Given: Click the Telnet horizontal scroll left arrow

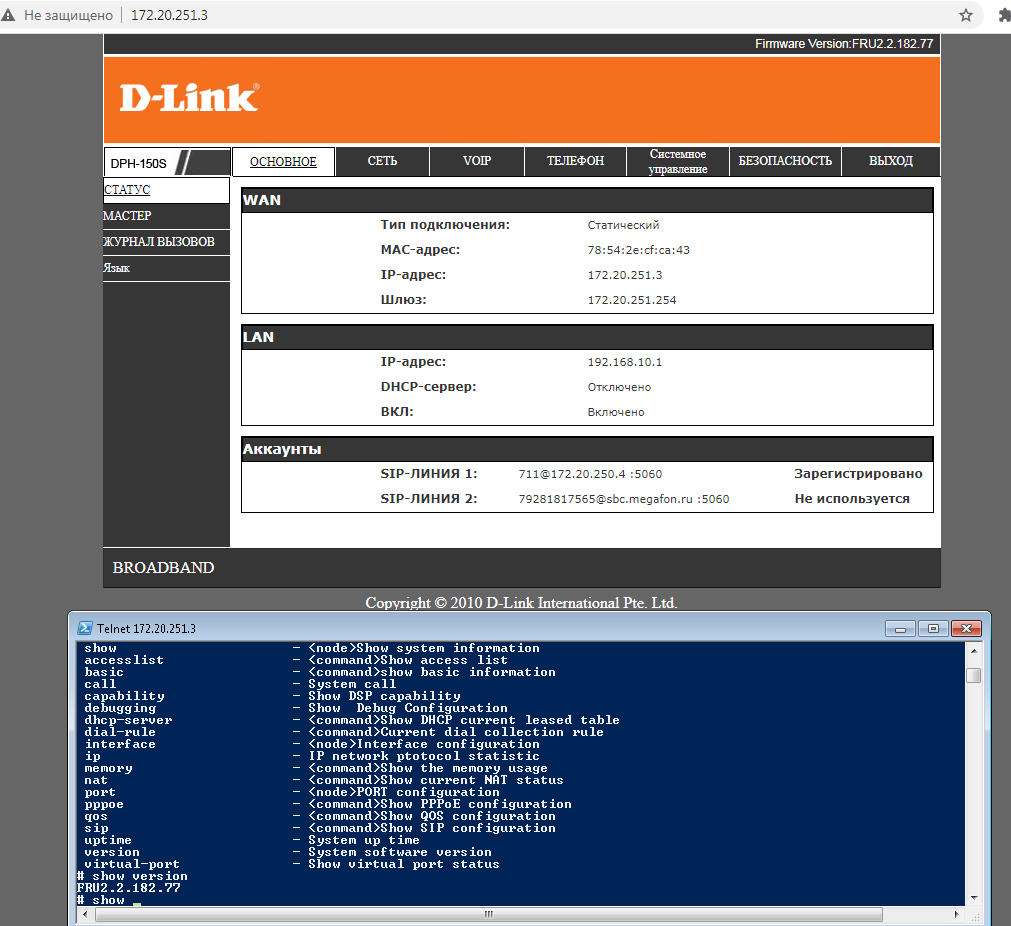Looking at the screenshot, I should click(85, 914).
